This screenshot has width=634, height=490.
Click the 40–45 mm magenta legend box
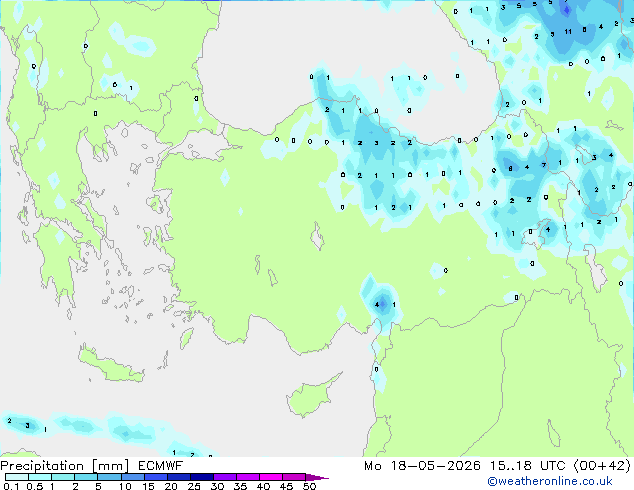(271, 477)
